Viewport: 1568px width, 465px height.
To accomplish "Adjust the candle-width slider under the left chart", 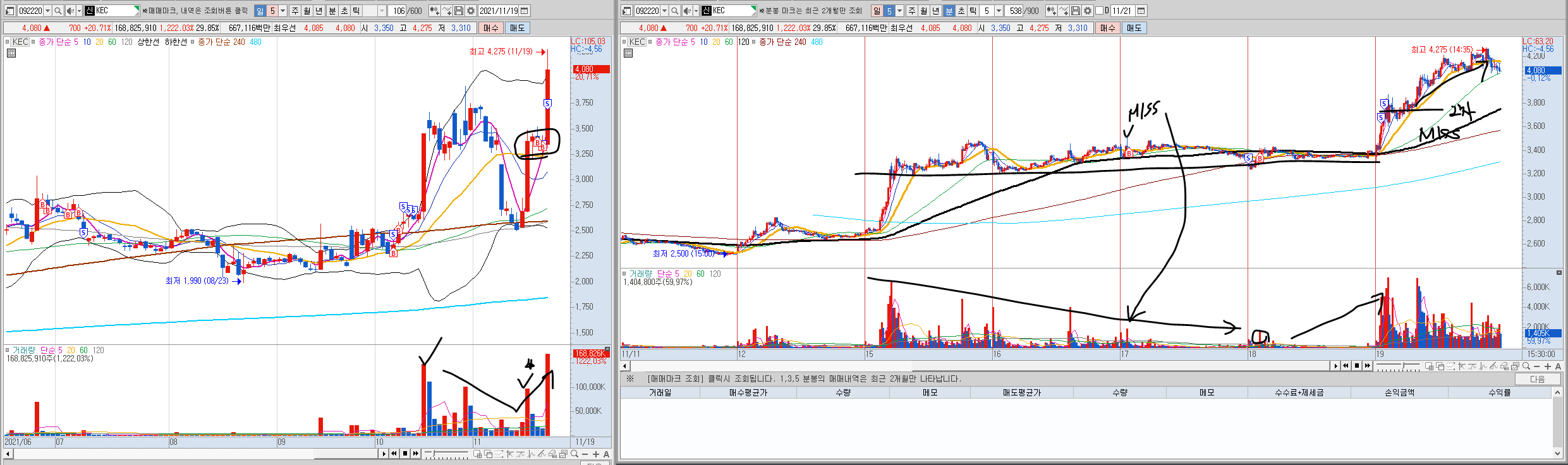I will 434,453.
